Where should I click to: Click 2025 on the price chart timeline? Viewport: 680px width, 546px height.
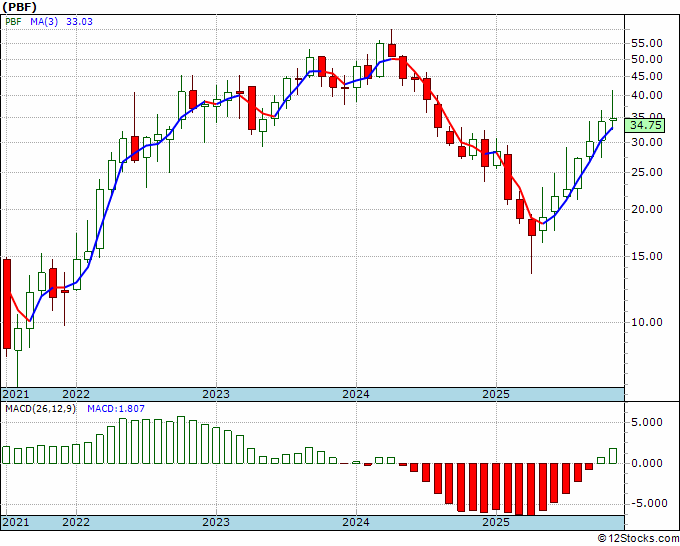tap(497, 394)
